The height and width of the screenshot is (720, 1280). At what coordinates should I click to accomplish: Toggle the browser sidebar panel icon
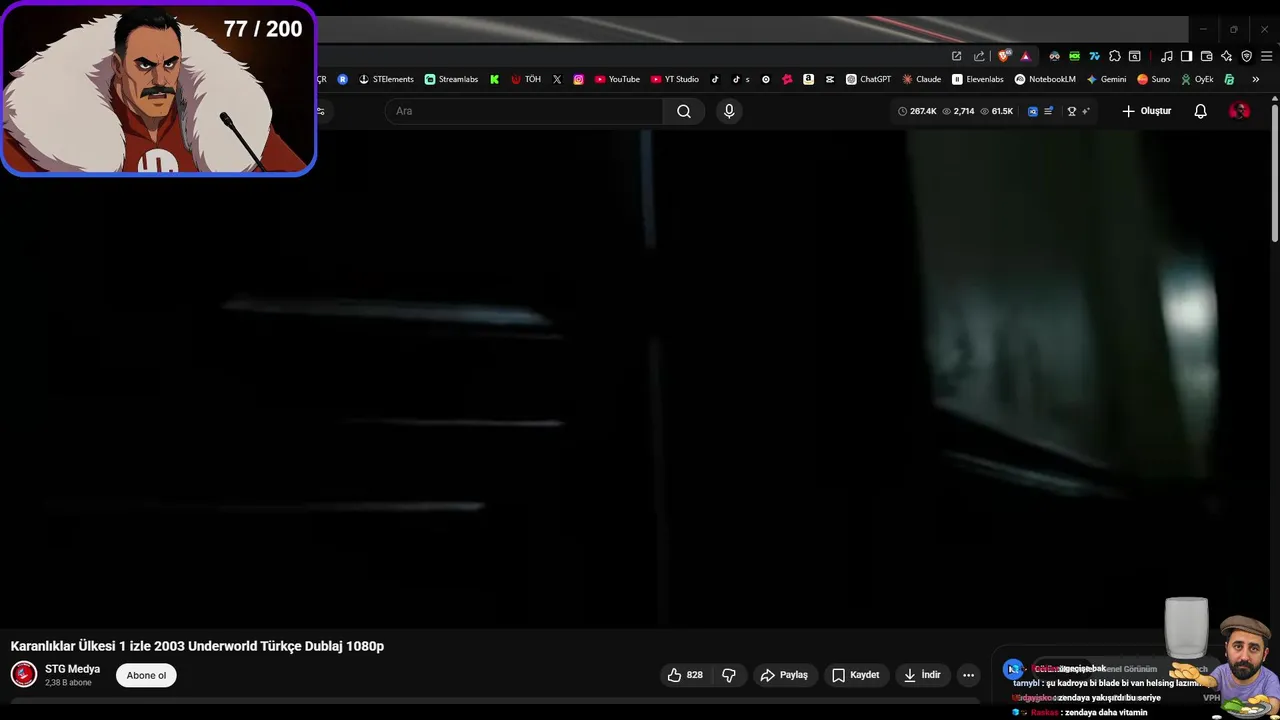pyautogui.click(x=1186, y=56)
